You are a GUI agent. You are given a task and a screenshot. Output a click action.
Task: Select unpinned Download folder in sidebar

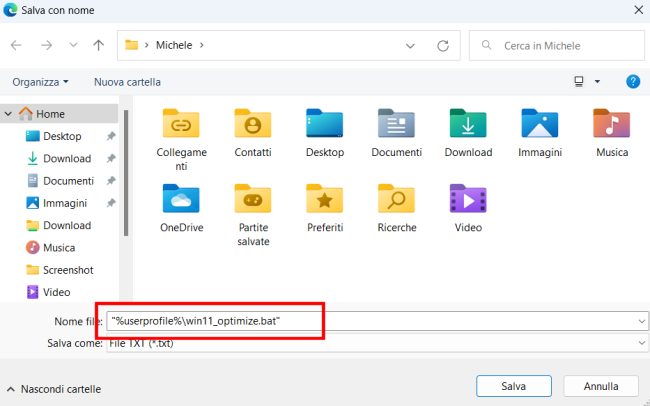[x=67, y=226]
